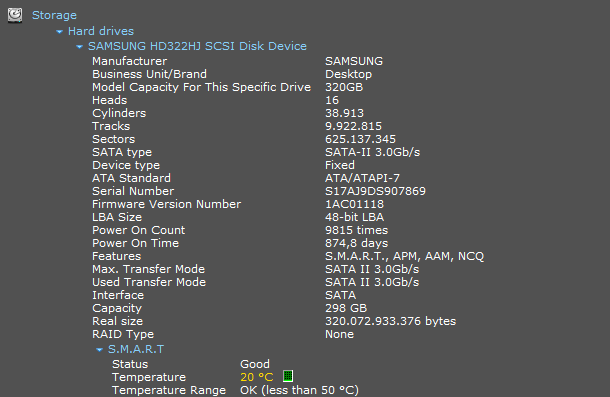This screenshot has height=397, width=610.
Task: Select the Tracks label
Action: [111, 126]
